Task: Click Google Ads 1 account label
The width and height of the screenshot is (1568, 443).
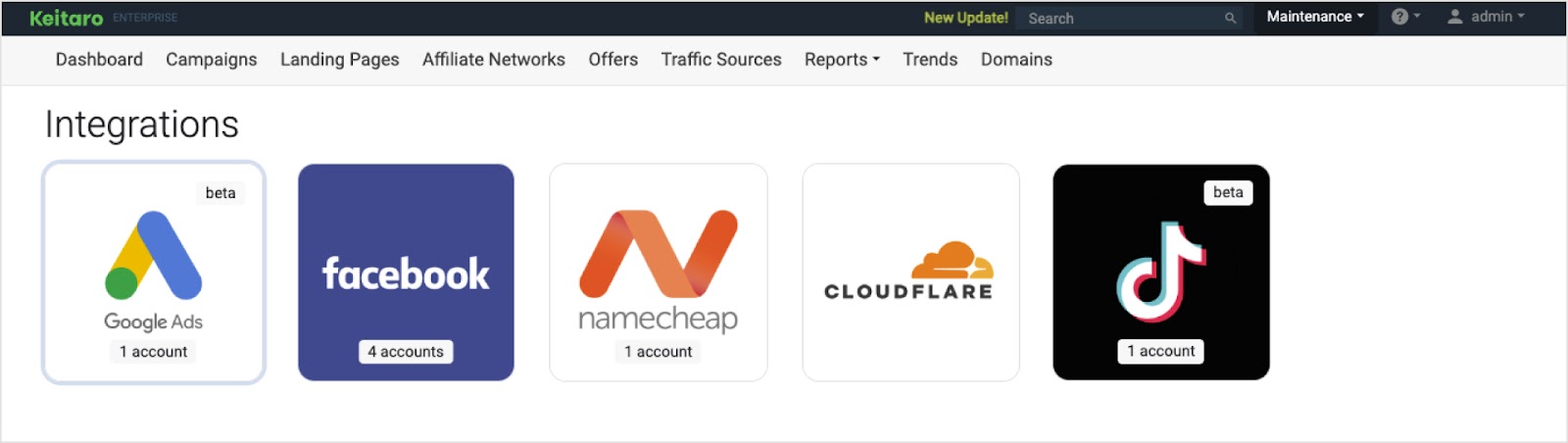Action: [x=154, y=352]
